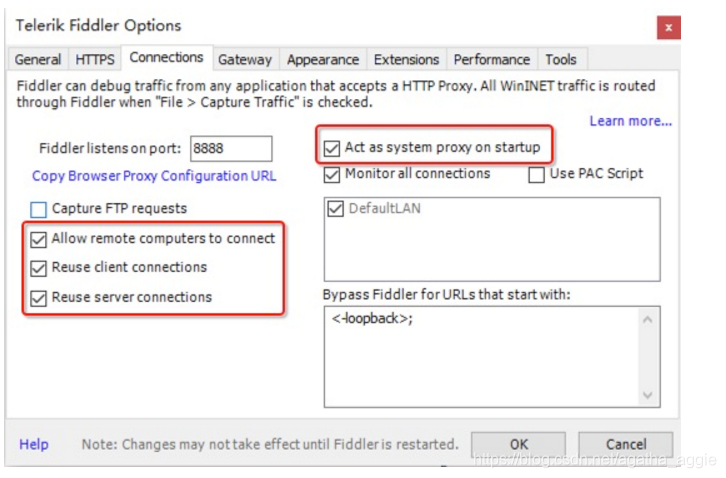Switch to the General tab
726x478 pixels.
tap(38, 59)
